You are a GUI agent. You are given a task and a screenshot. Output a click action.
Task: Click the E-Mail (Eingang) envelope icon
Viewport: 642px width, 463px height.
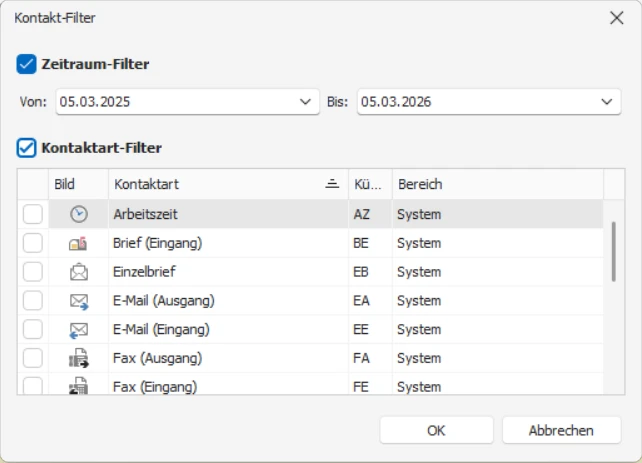click(x=79, y=330)
